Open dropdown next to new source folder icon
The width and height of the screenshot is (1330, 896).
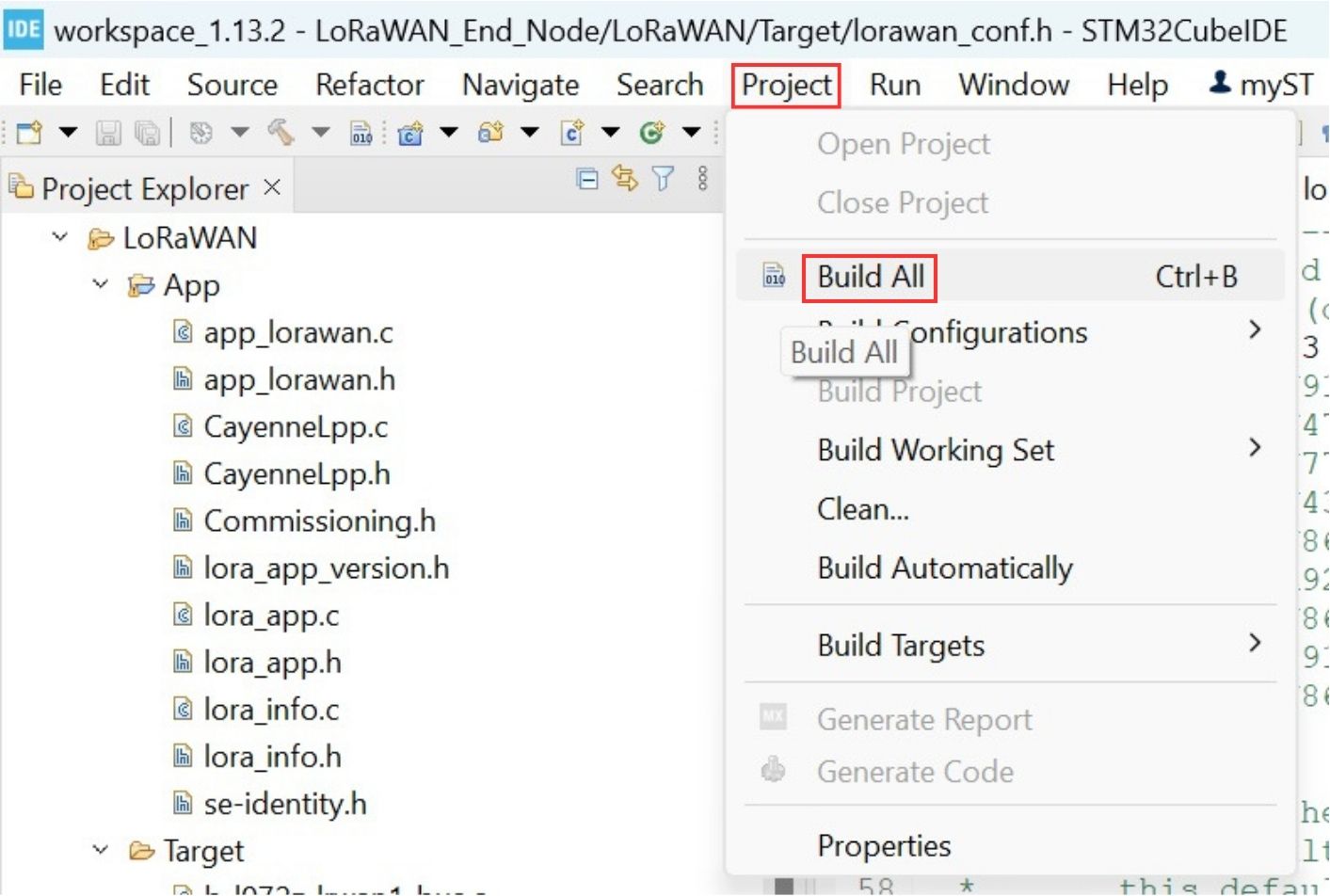coord(530,133)
